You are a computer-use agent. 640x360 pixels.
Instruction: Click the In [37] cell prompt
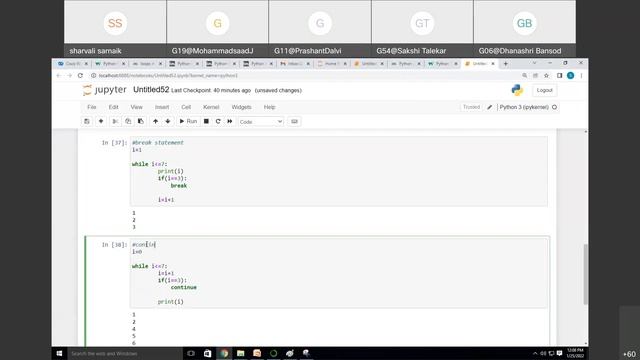(x=114, y=143)
